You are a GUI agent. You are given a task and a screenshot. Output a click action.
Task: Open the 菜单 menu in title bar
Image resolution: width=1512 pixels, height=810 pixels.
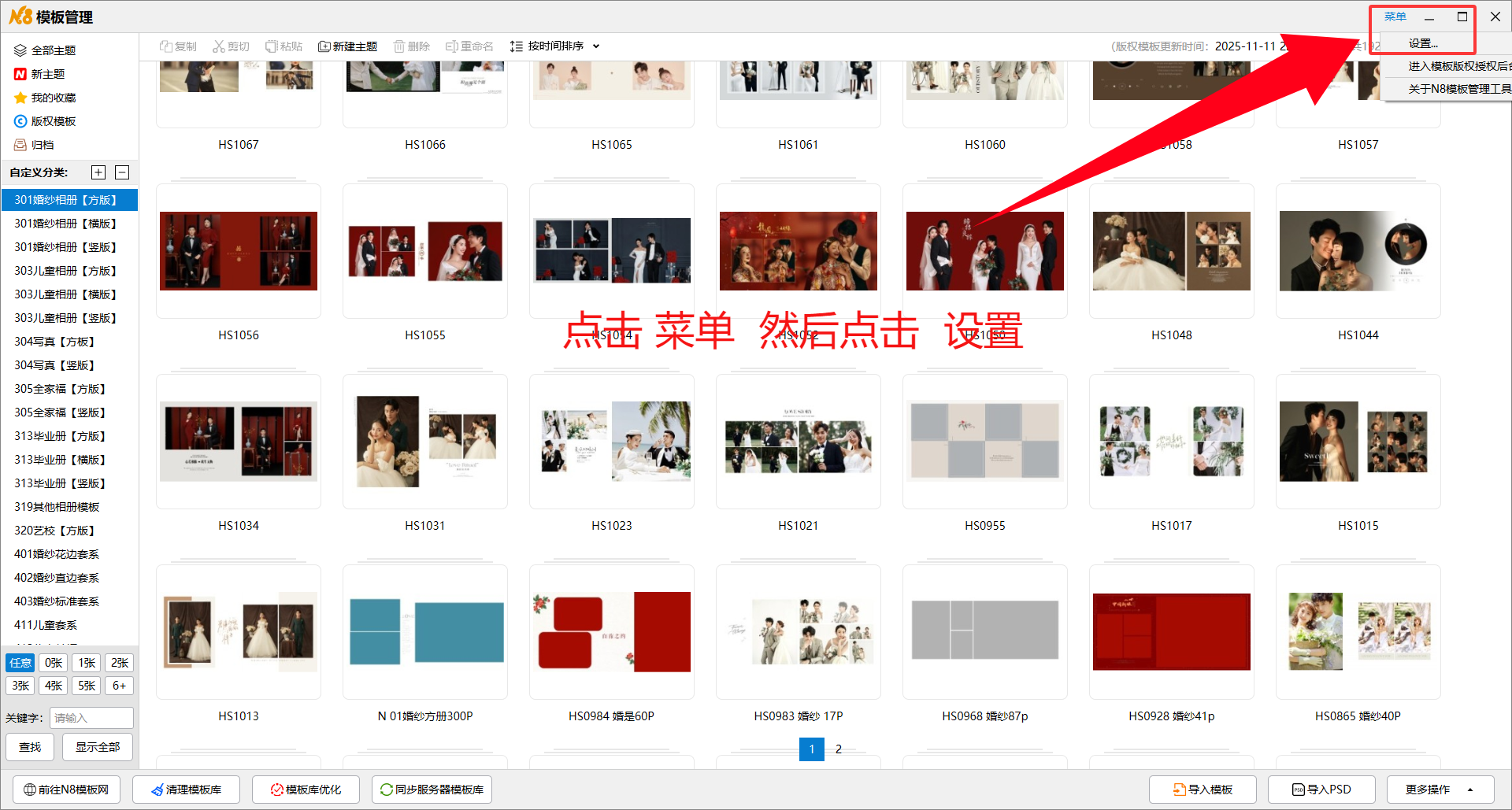(1395, 17)
